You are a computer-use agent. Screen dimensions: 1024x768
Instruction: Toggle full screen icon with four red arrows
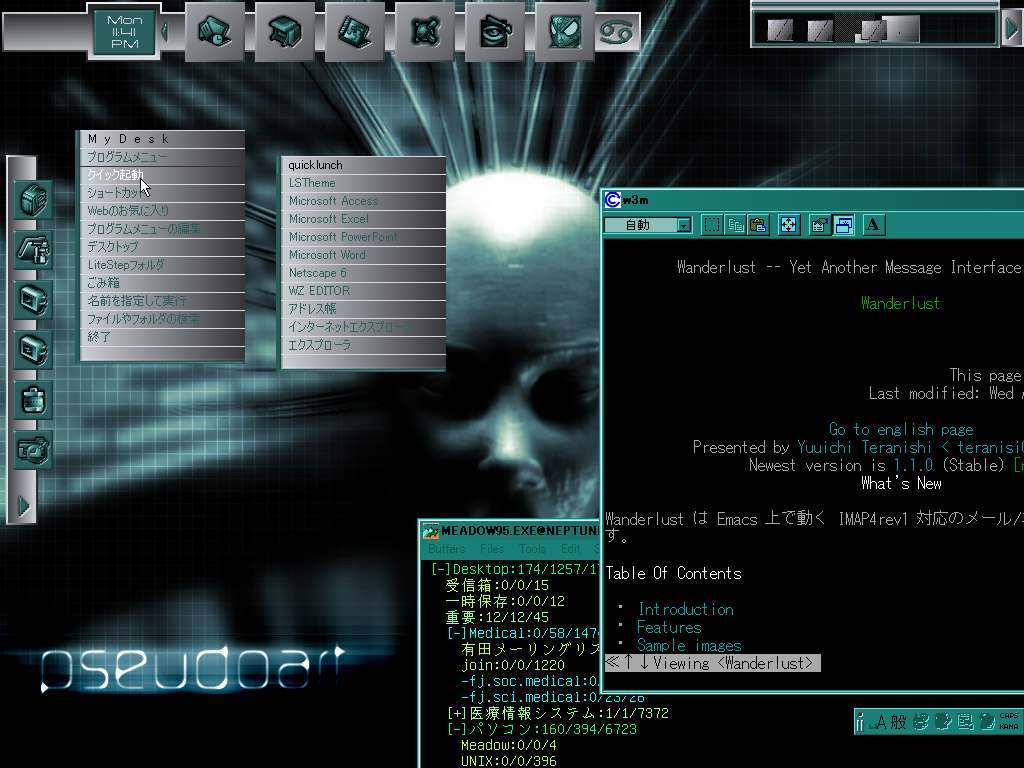coord(788,225)
